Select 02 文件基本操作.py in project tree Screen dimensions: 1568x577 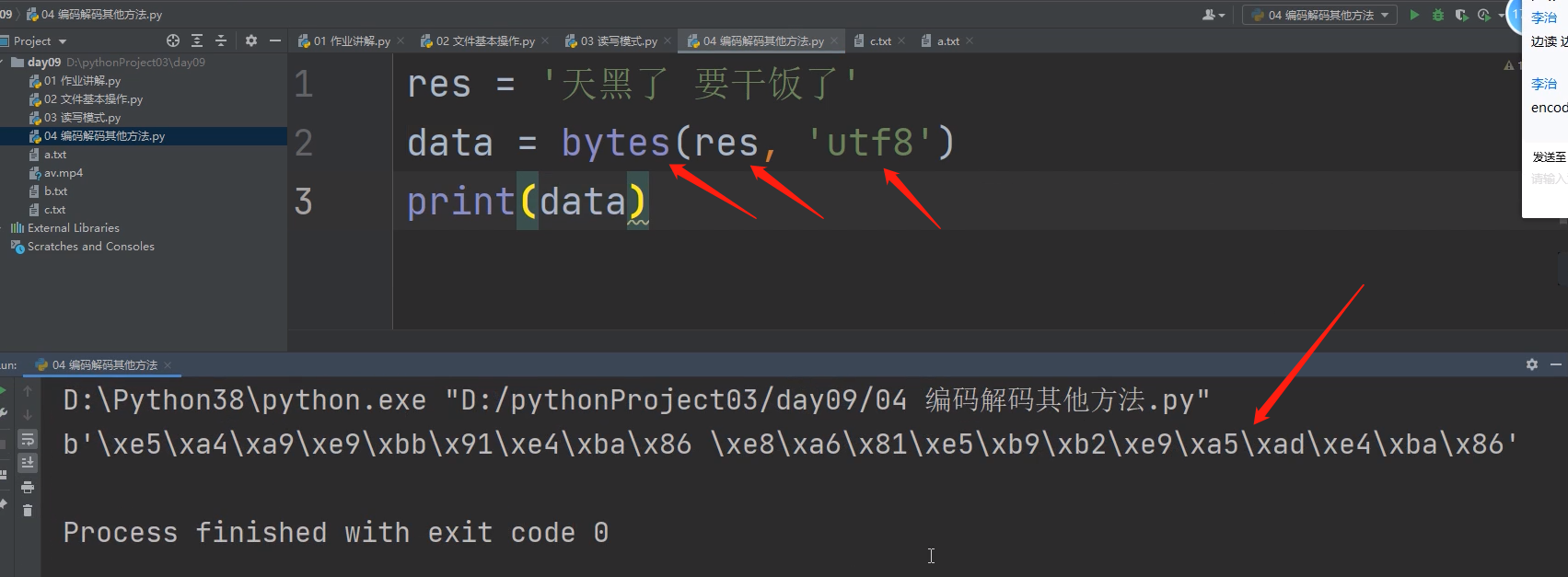coord(92,99)
